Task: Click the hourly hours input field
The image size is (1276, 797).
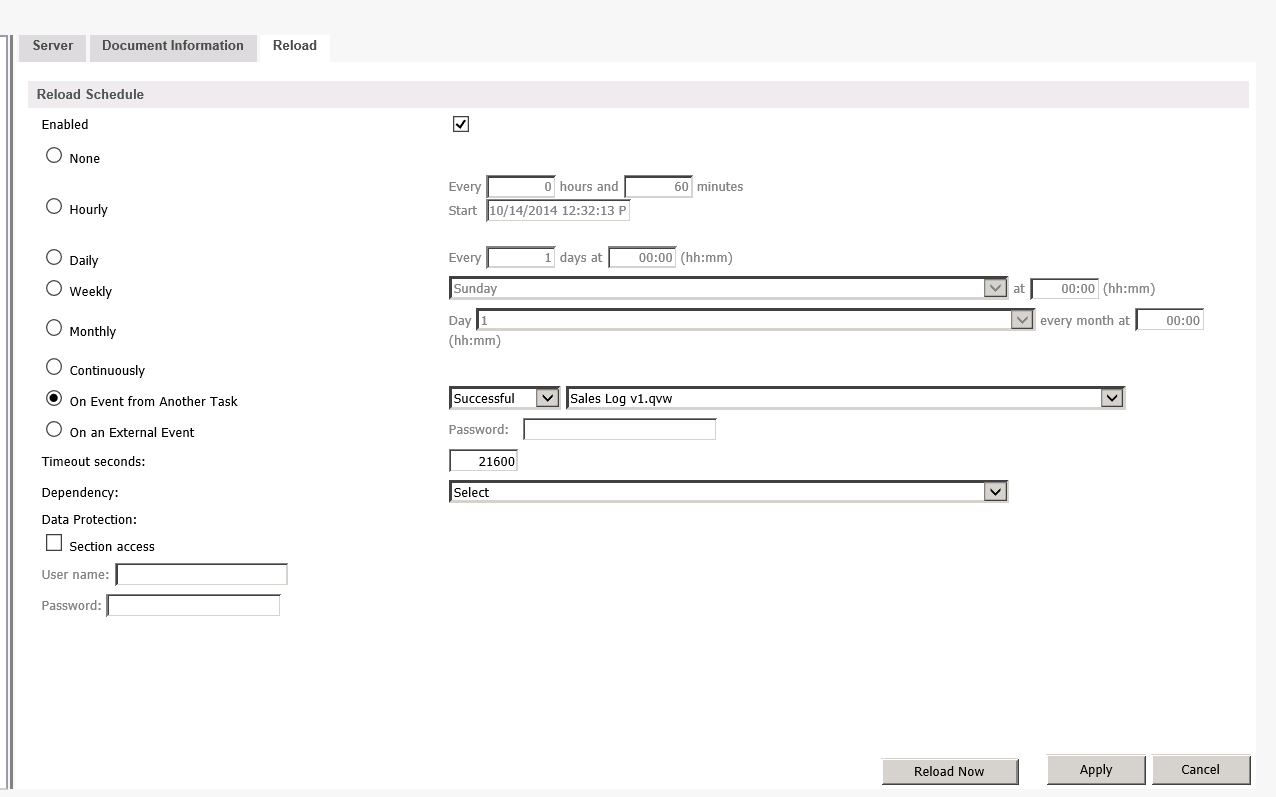Action: point(521,187)
